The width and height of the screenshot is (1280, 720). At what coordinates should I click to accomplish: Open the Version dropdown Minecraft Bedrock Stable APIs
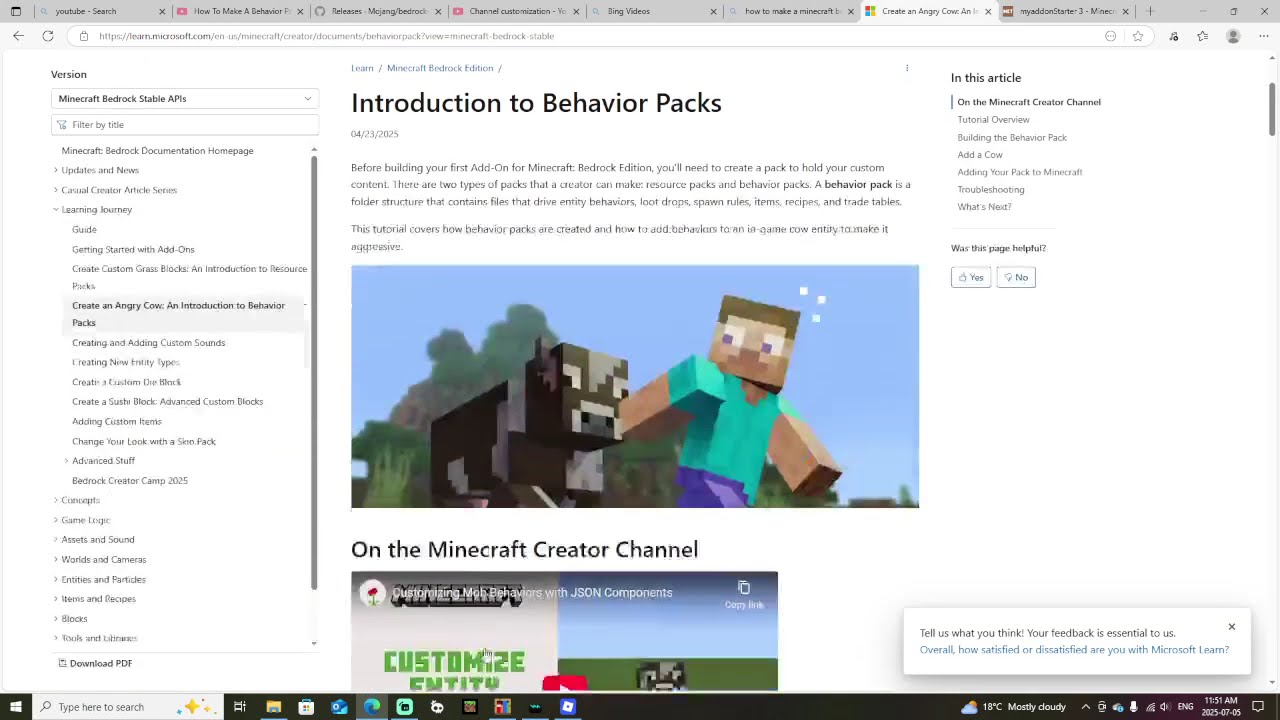pyautogui.click(x=185, y=99)
